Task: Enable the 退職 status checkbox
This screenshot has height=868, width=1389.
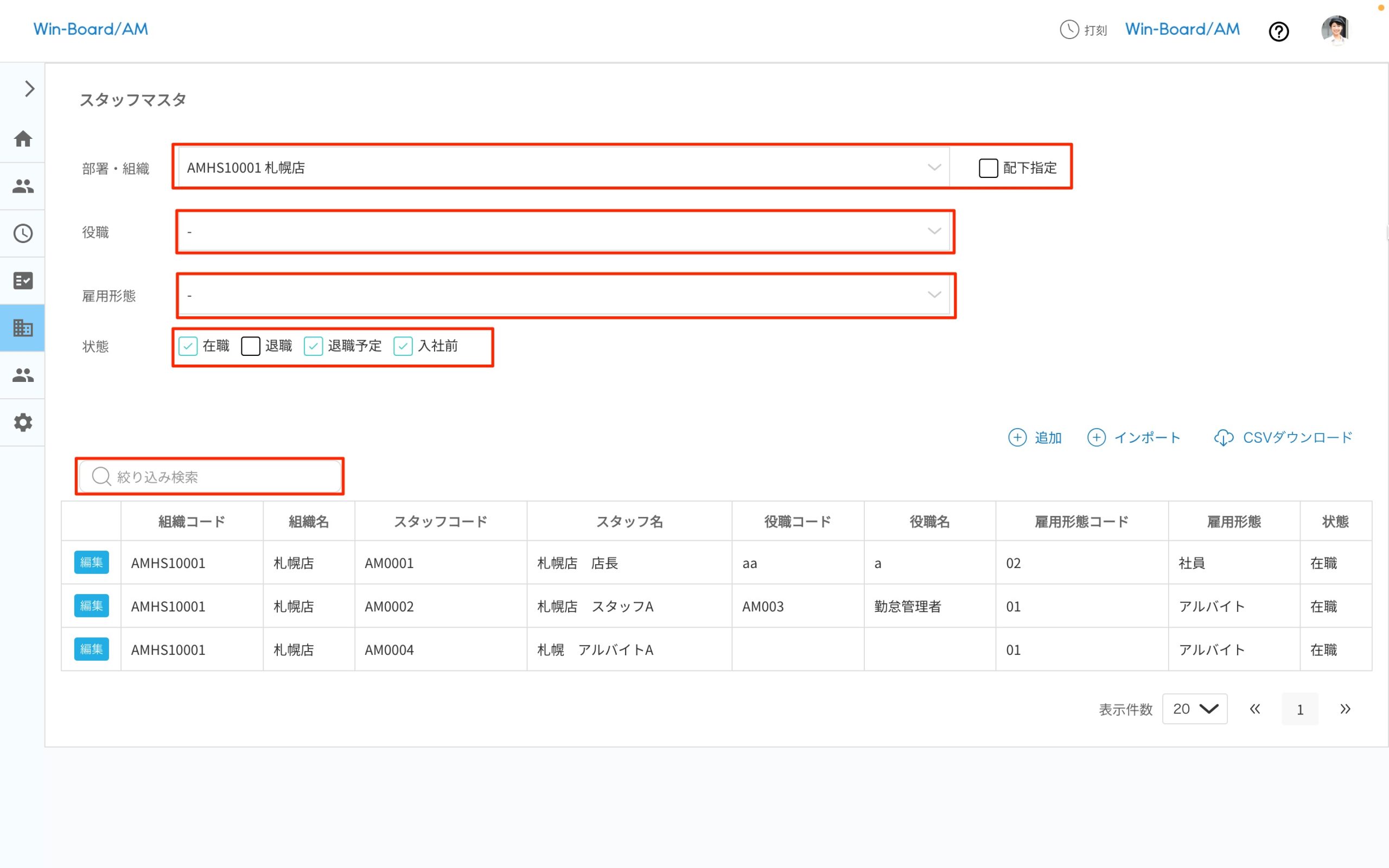Action: click(250, 346)
